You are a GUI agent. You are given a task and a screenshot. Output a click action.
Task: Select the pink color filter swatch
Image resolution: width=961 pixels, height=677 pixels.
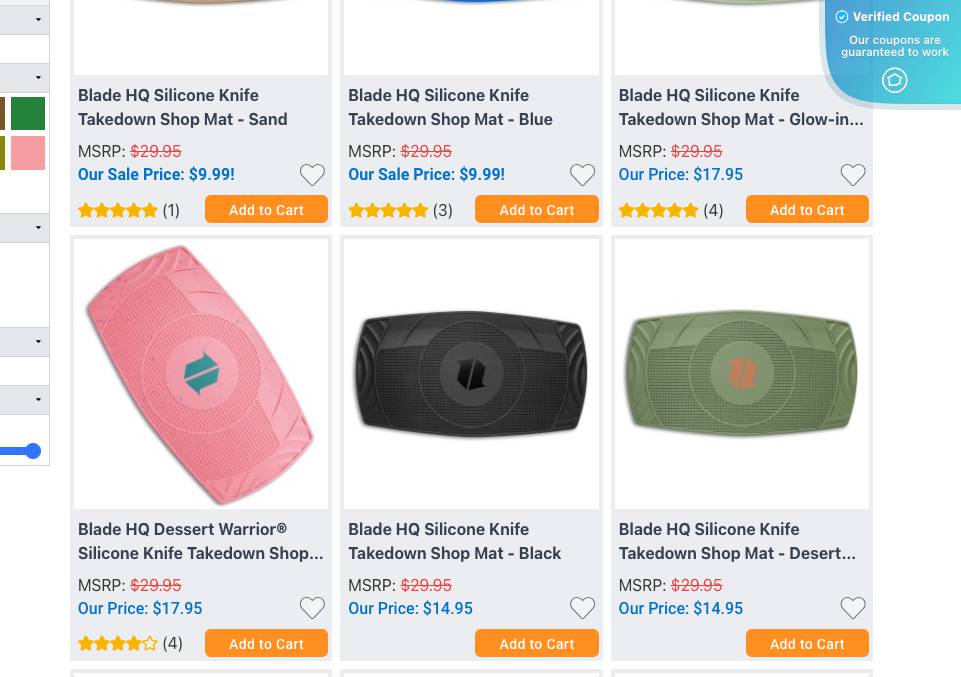[x=28, y=153]
